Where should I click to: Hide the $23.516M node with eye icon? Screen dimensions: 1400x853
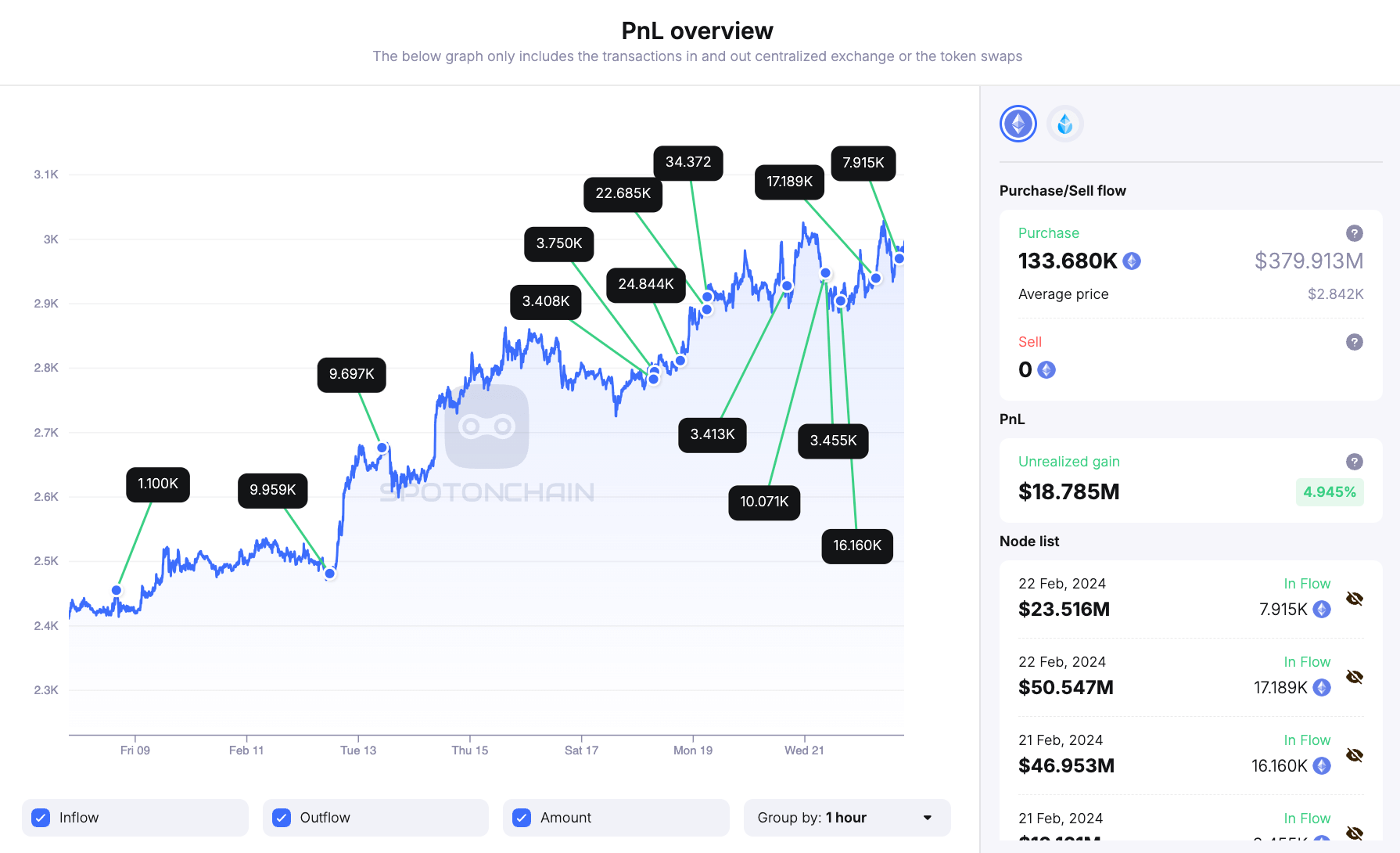coord(1354,599)
